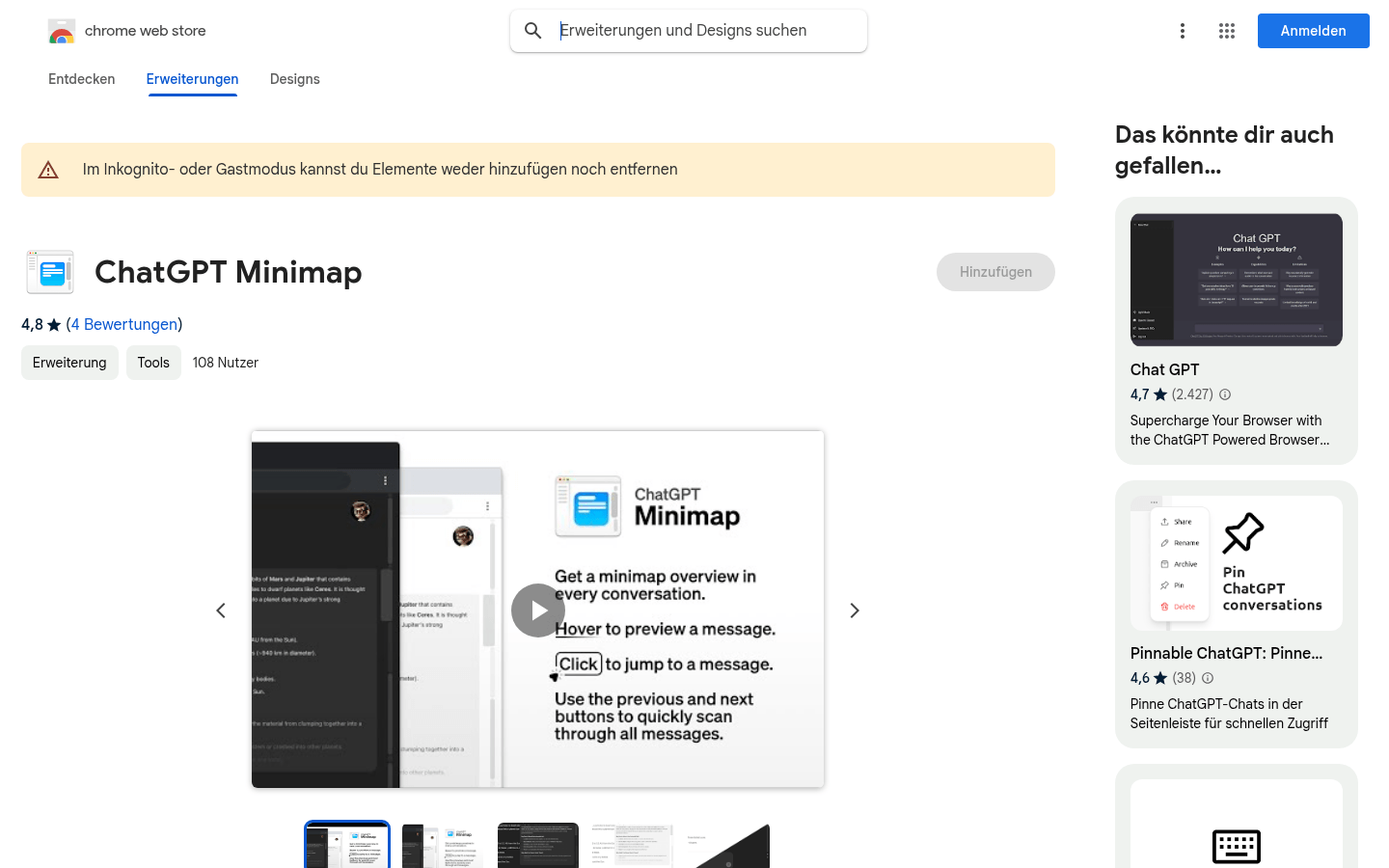Click the greyed Hinzufügen button
The image size is (1389, 868).
(995, 272)
